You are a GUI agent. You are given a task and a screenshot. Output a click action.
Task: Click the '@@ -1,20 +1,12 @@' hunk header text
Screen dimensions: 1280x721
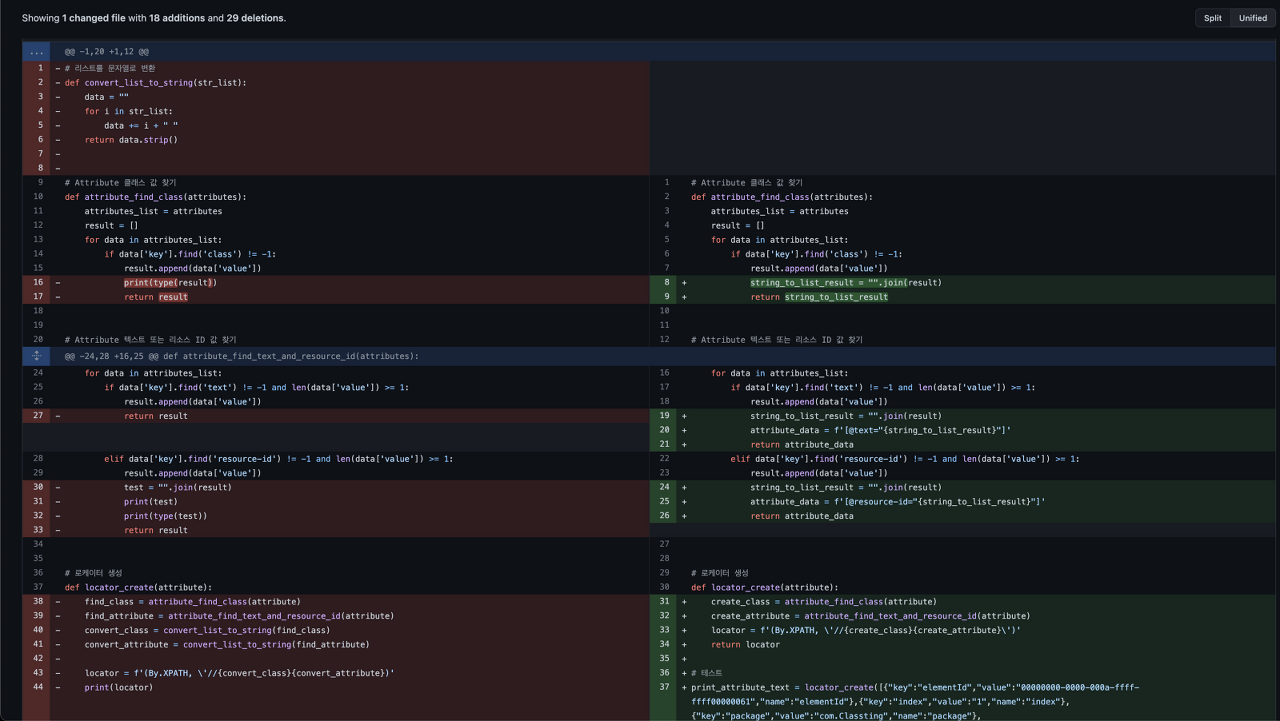click(107, 51)
